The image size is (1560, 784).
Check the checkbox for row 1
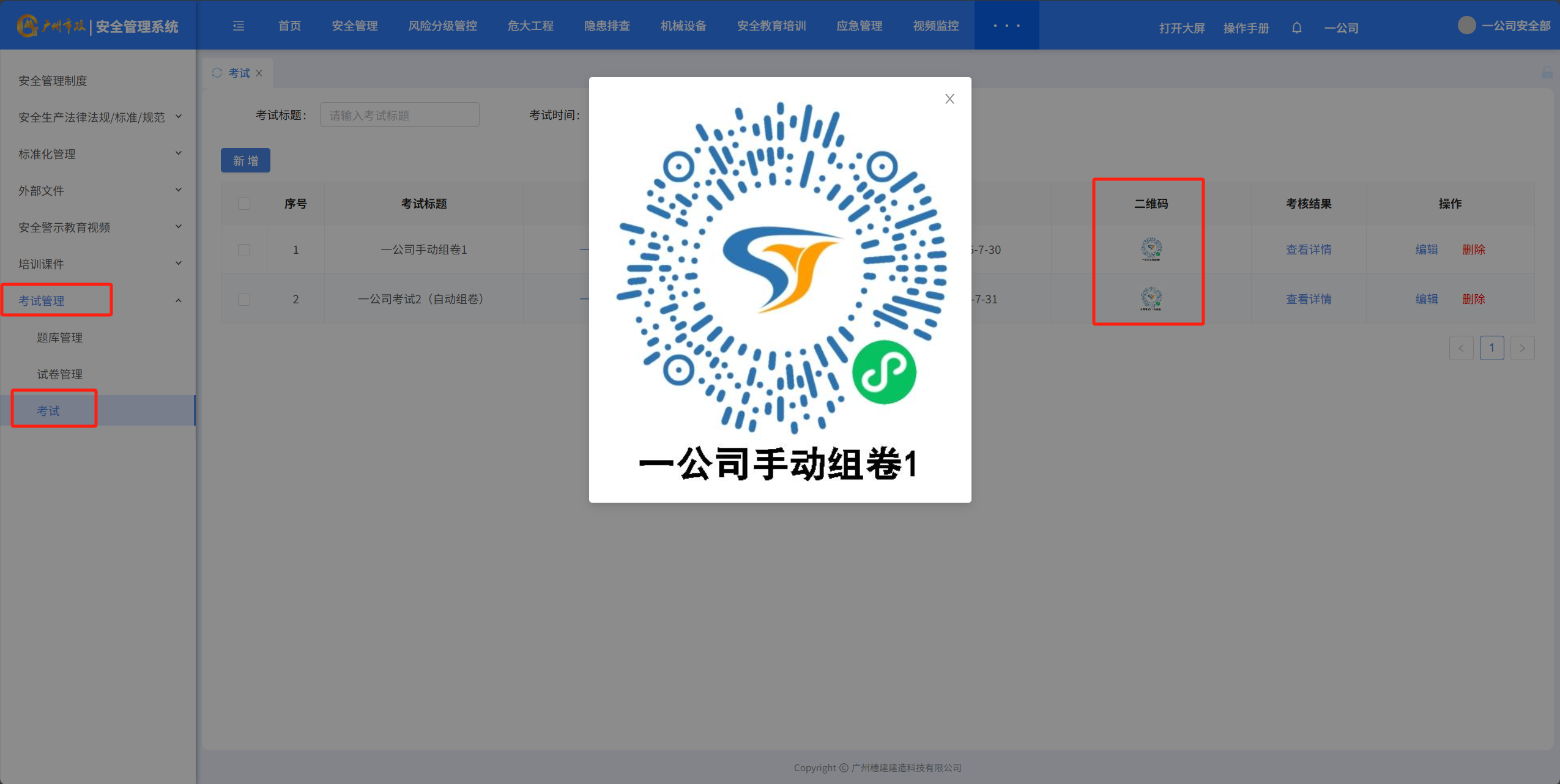point(244,250)
